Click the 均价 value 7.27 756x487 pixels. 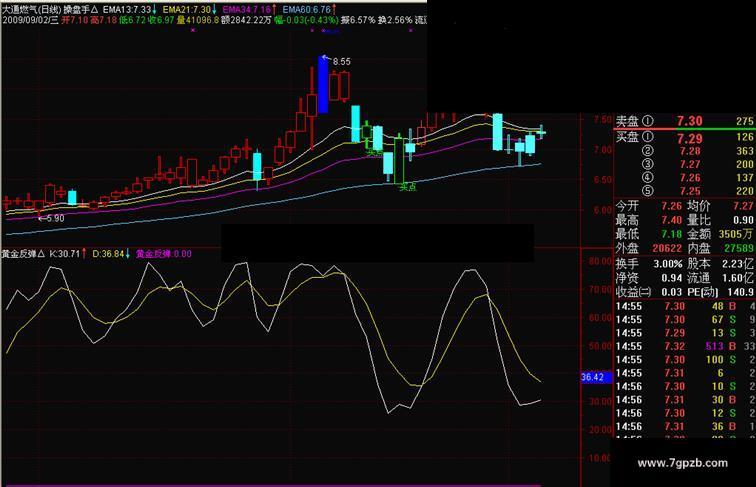743,206
